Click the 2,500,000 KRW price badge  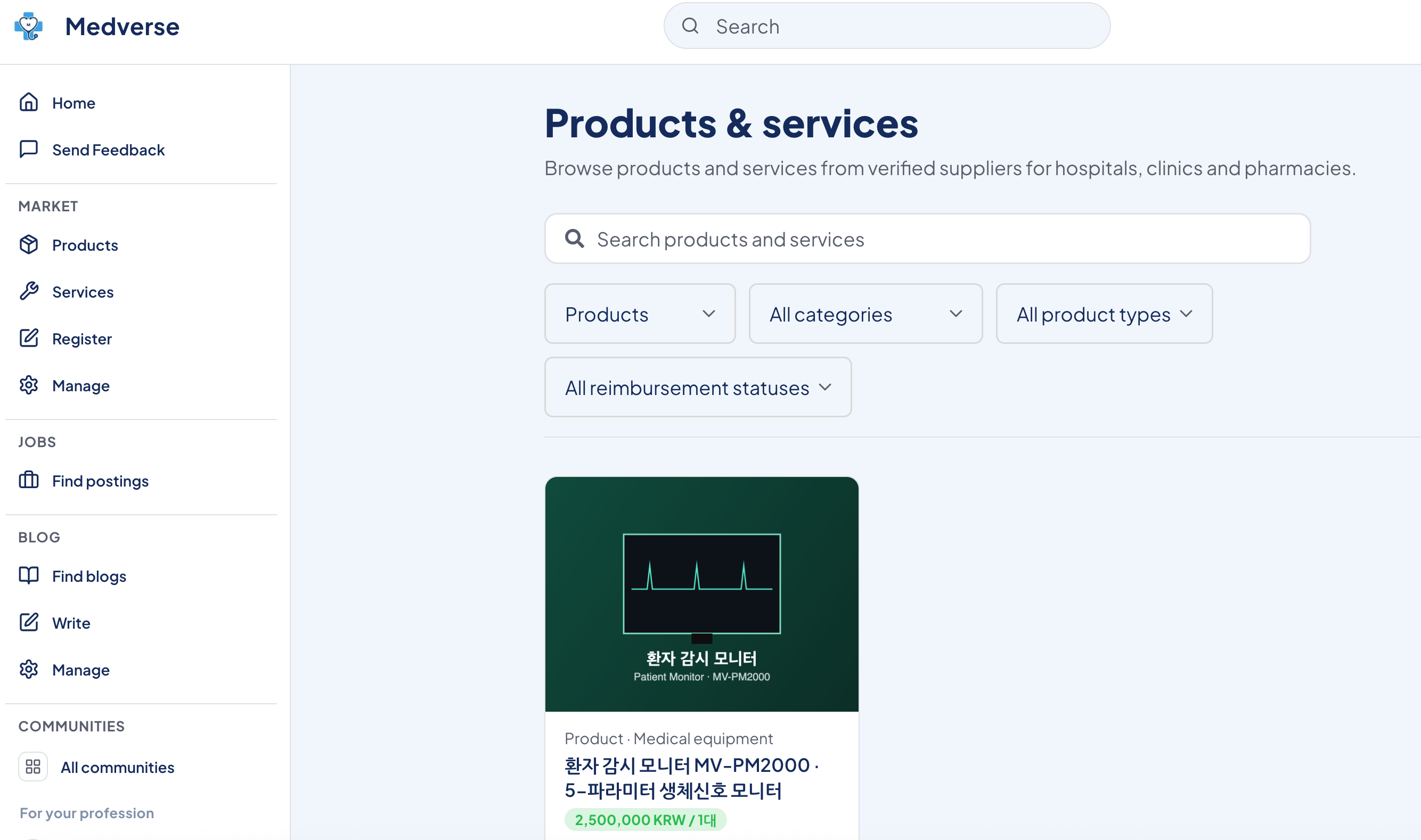(645, 820)
